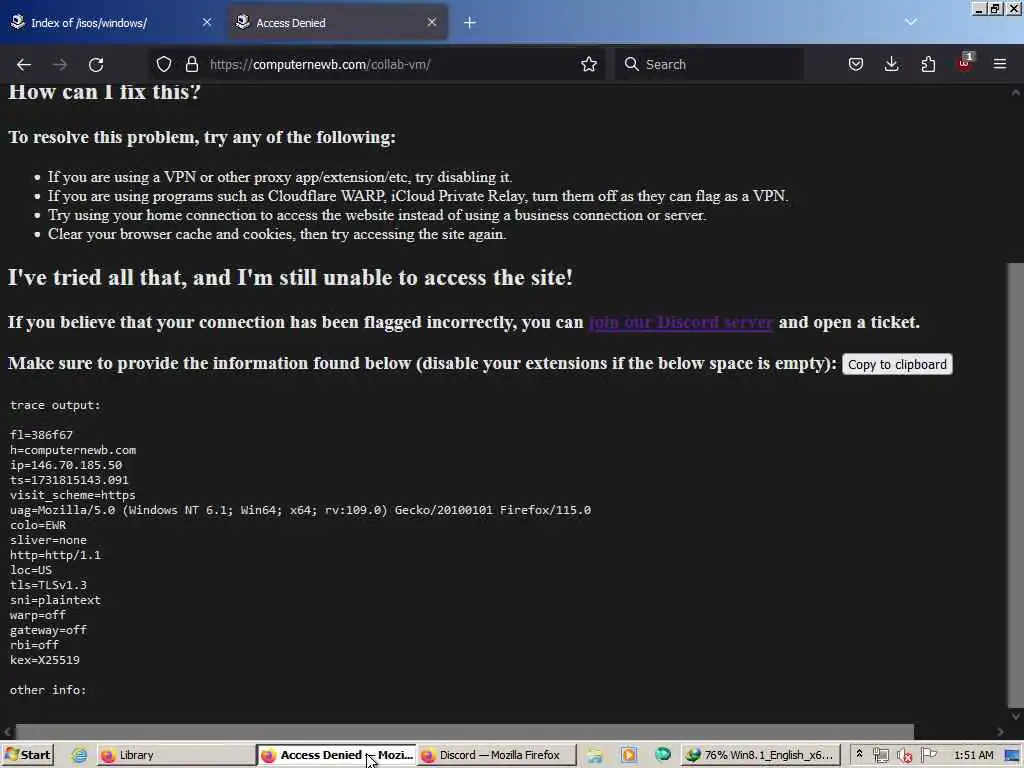The image size is (1024, 768).
Task: Open the Save to Pocket icon
Action: 856,64
